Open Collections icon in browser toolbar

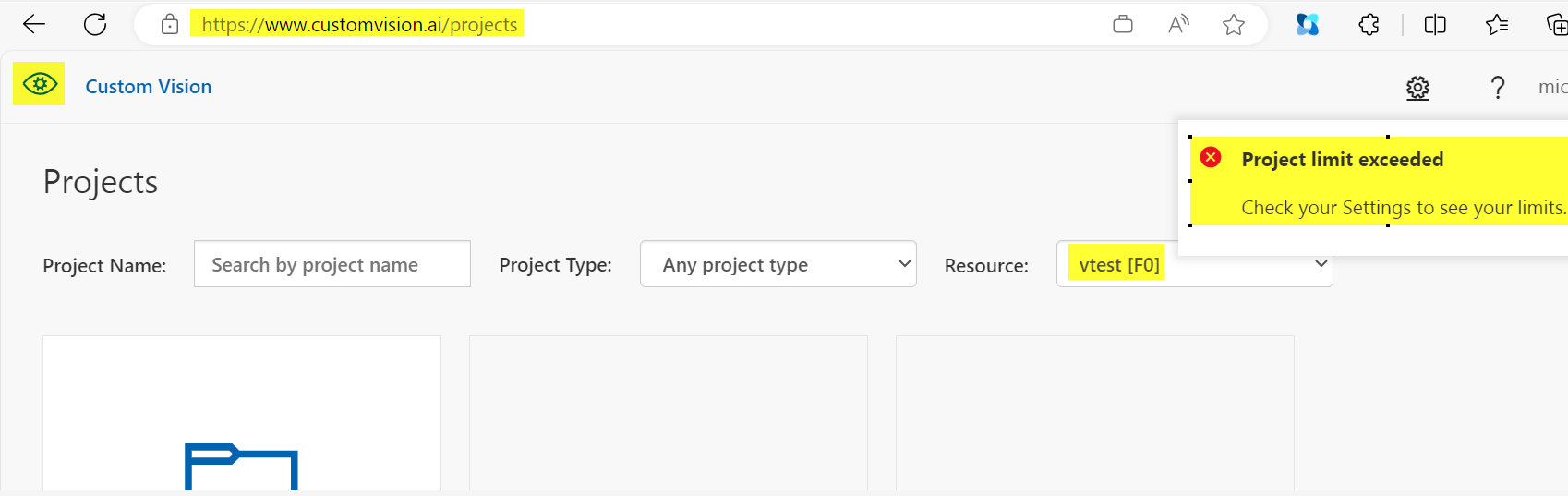click(1557, 25)
